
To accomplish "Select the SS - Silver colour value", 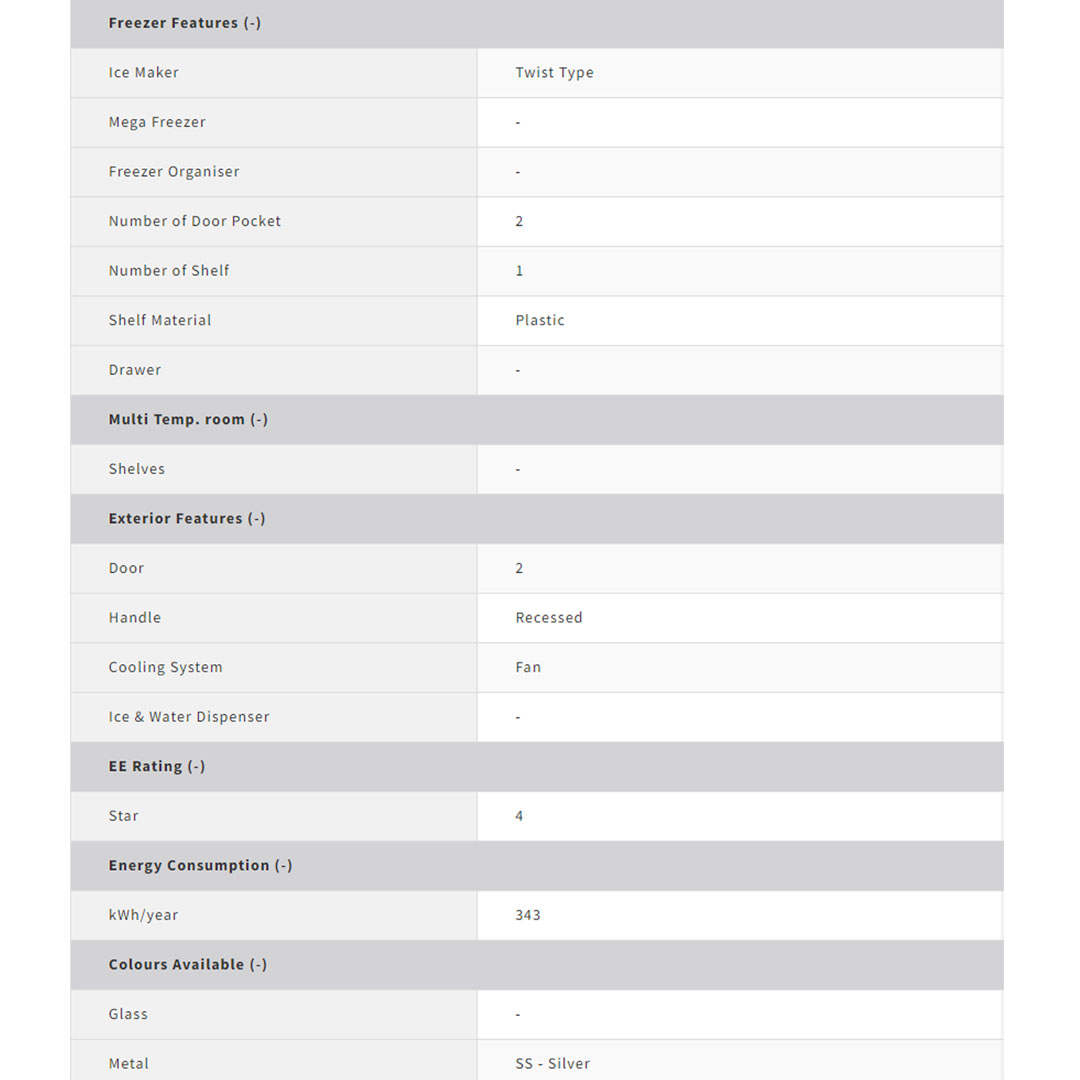I will click(x=553, y=1064).
